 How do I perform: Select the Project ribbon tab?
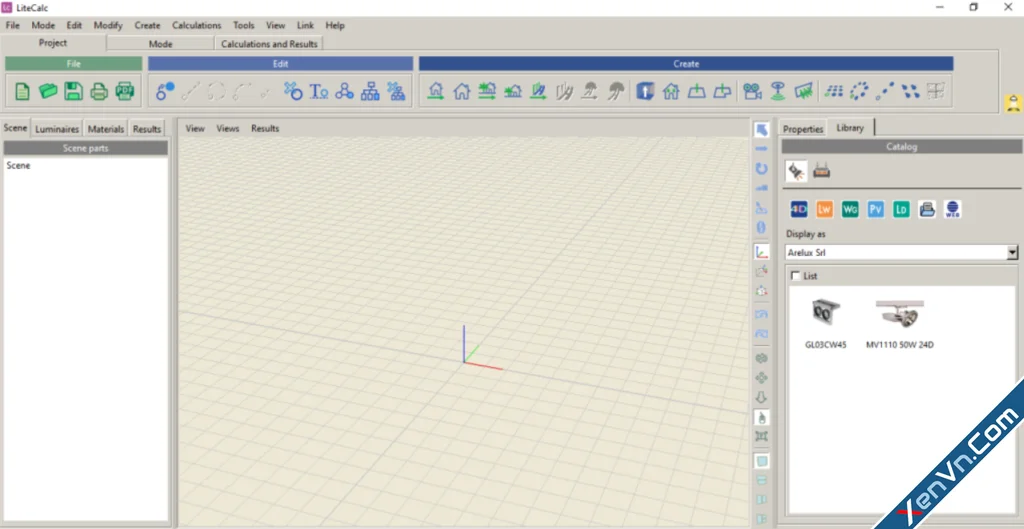(x=53, y=43)
